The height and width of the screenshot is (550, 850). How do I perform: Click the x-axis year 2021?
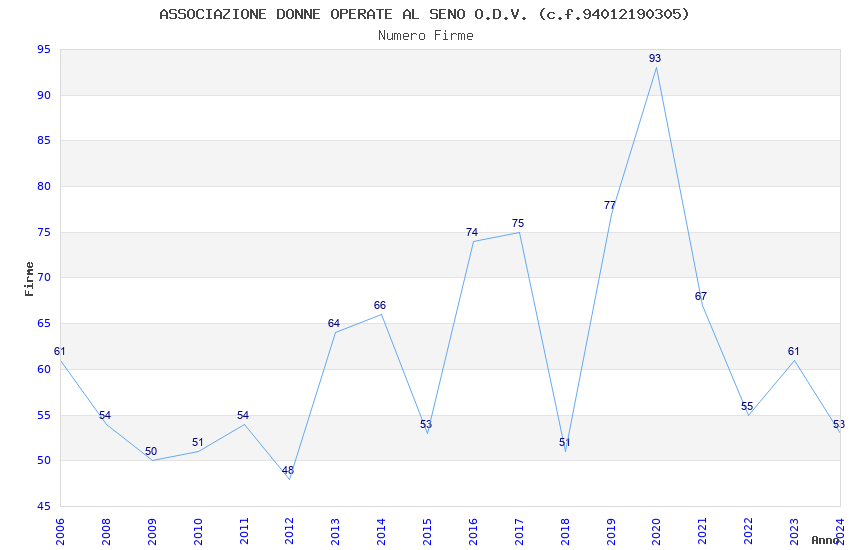point(702,531)
